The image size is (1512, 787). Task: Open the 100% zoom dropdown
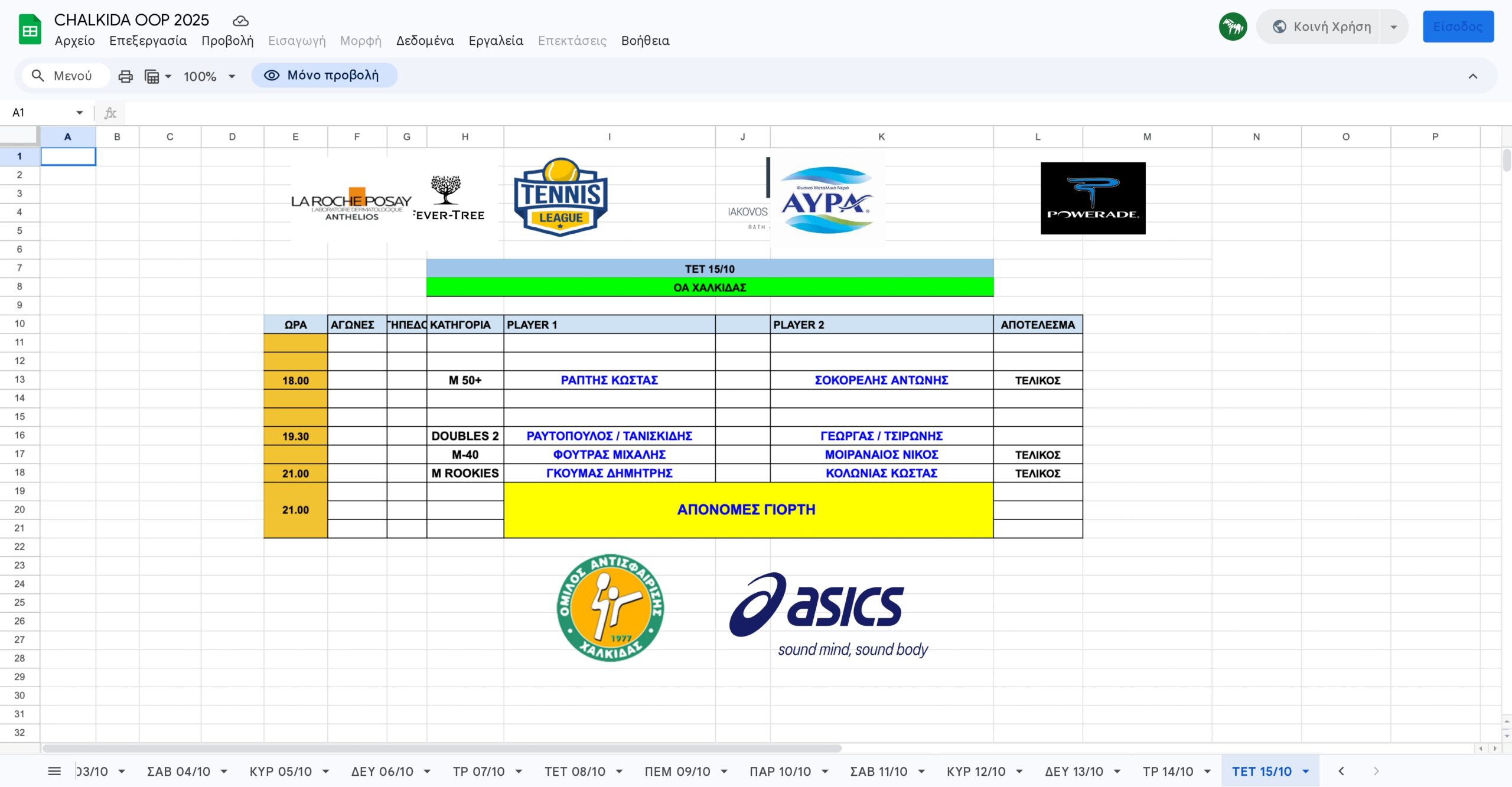(x=209, y=76)
